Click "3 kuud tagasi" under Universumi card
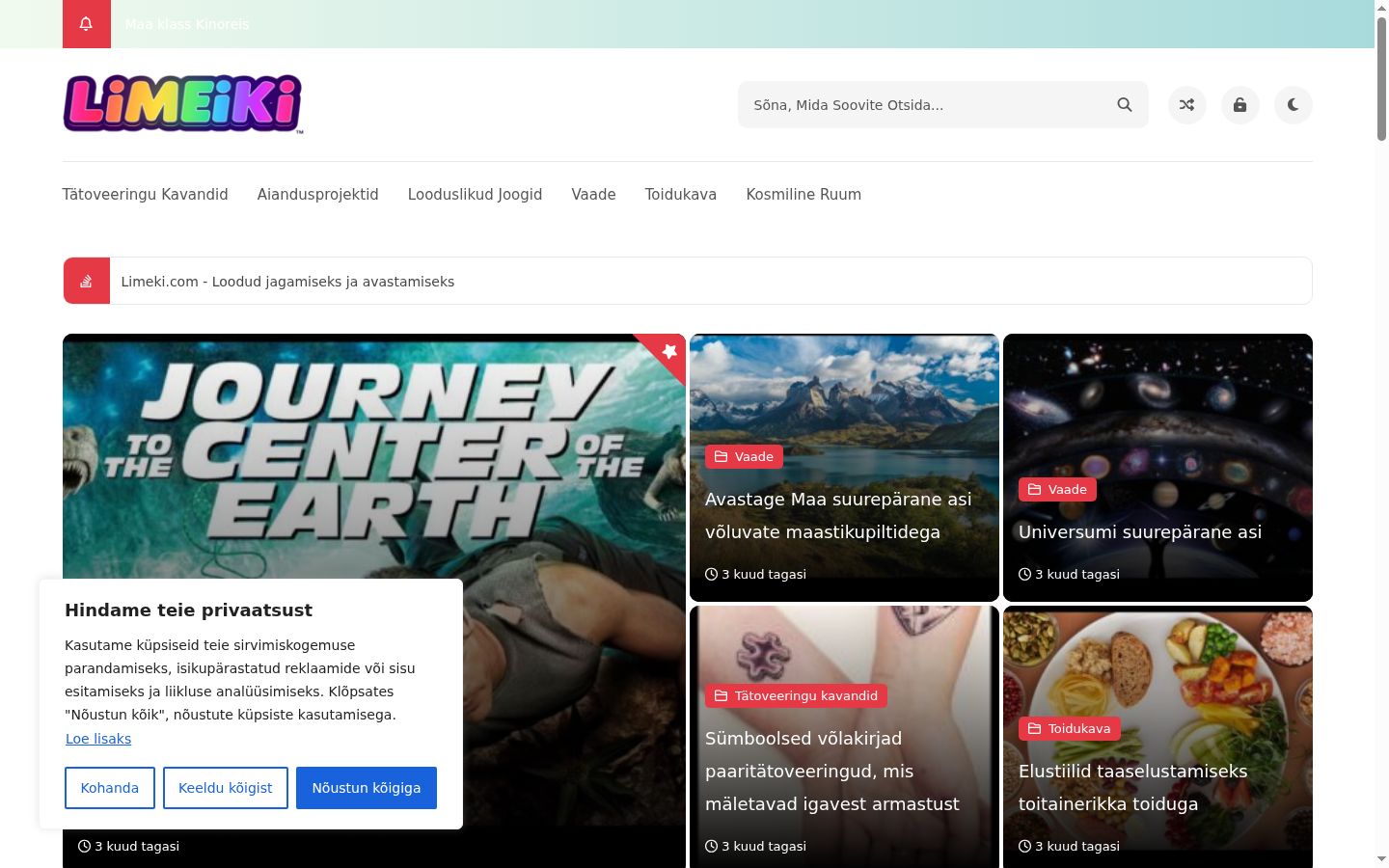Viewport: 1389px width, 868px height. tap(1070, 574)
